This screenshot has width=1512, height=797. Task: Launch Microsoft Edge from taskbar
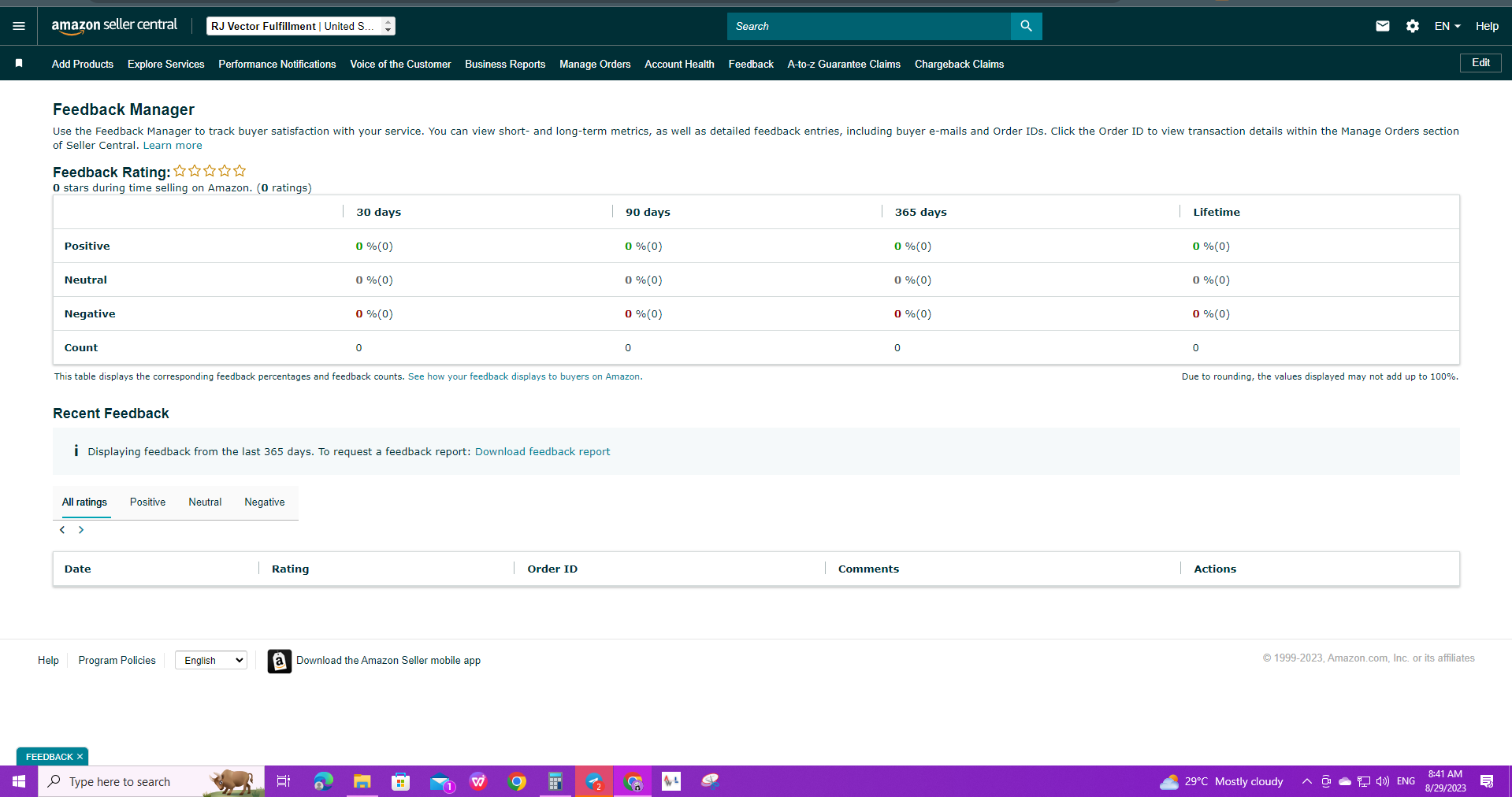pyautogui.click(x=323, y=781)
